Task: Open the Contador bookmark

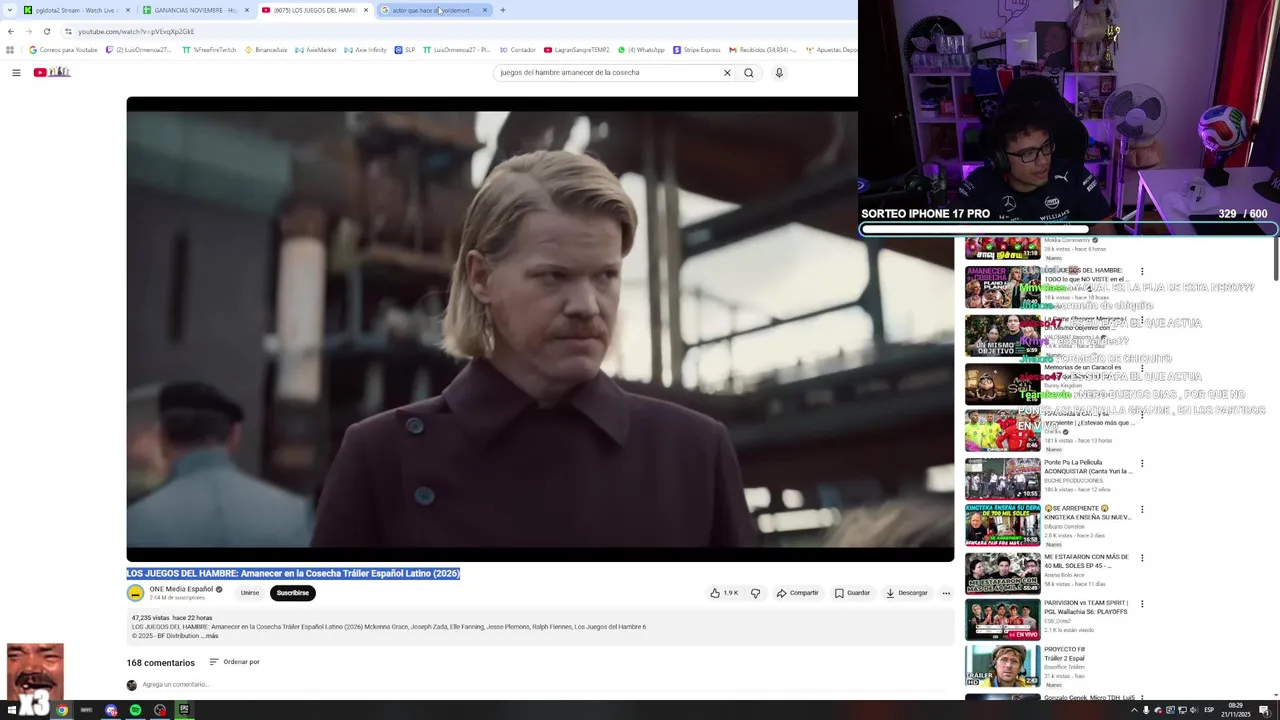Action: tap(517, 50)
